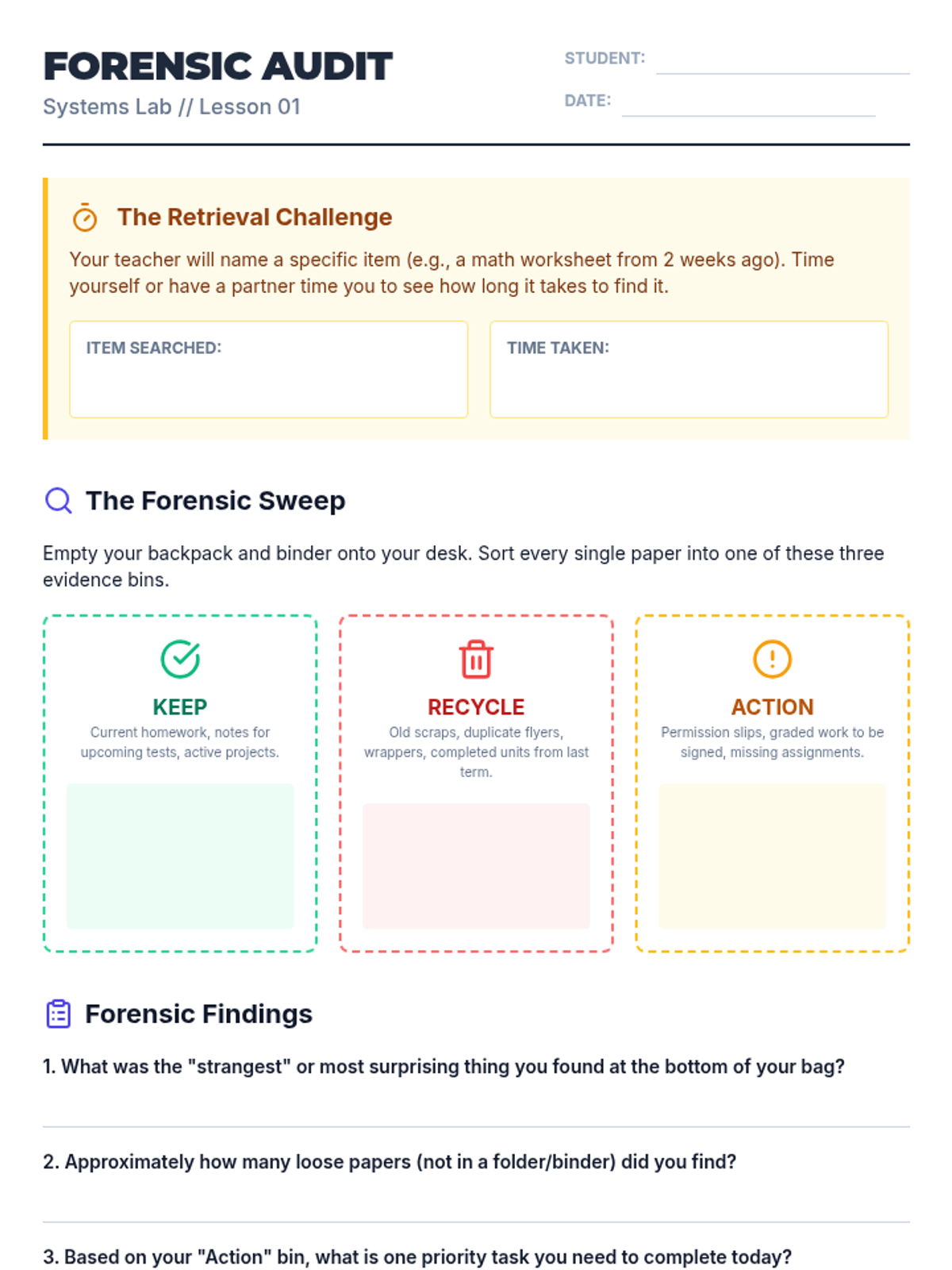Click the red trash can Recycle icon

click(x=476, y=659)
